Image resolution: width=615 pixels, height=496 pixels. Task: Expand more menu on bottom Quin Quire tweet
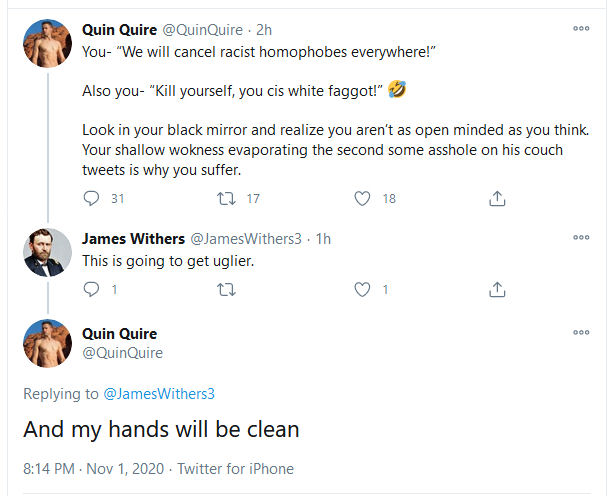pyautogui.click(x=581, y=332)
